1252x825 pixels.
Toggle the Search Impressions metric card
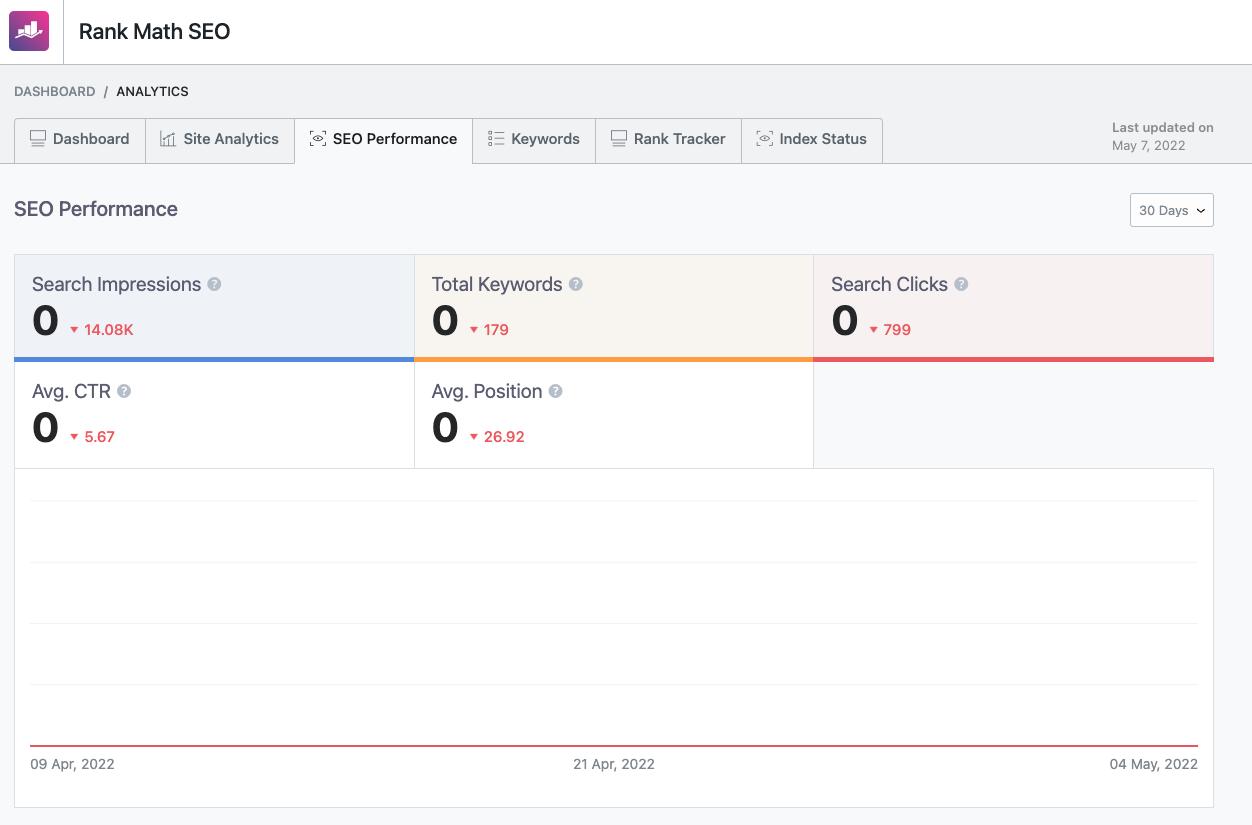[214, 307]
